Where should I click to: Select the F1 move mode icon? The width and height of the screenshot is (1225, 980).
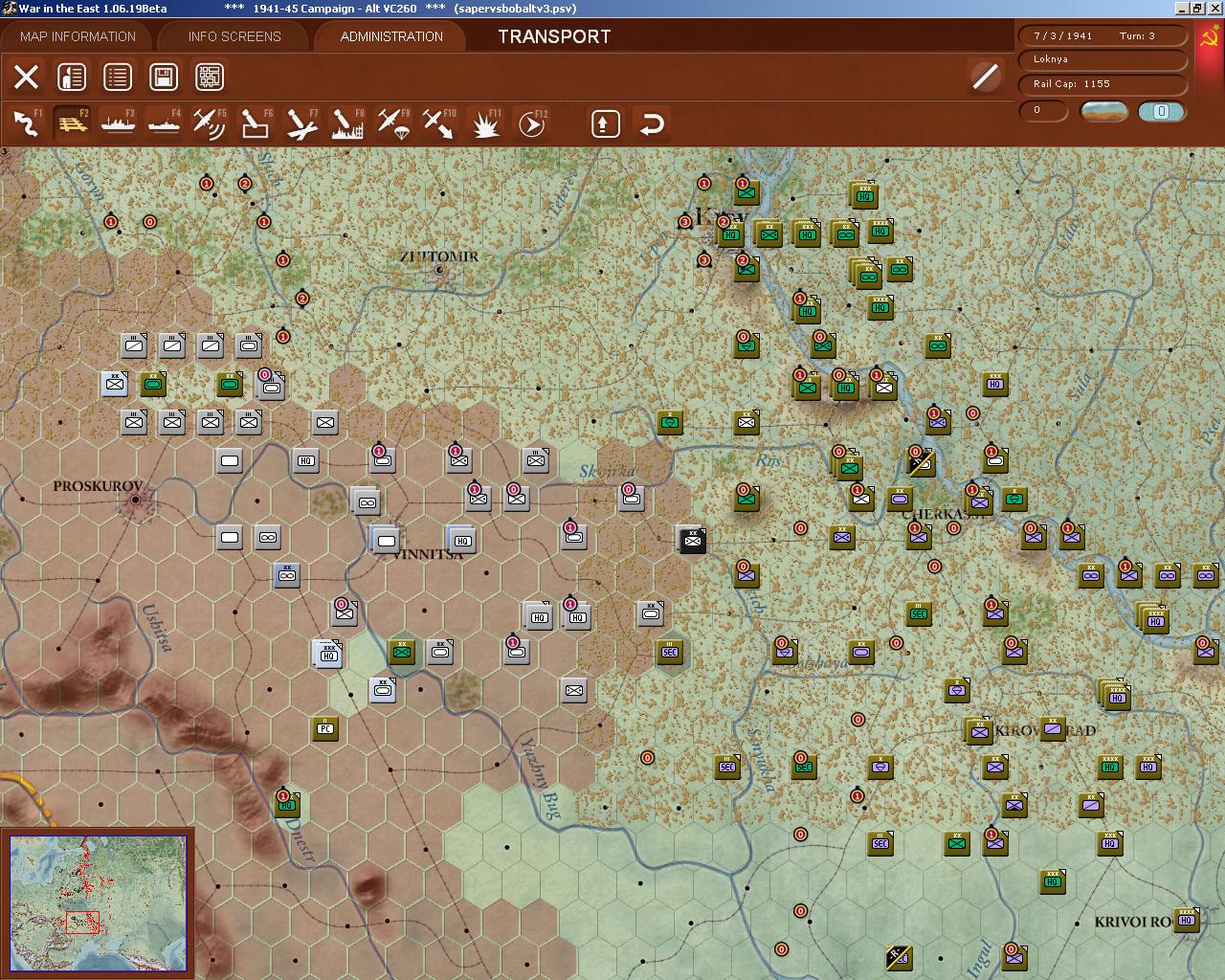26,123
